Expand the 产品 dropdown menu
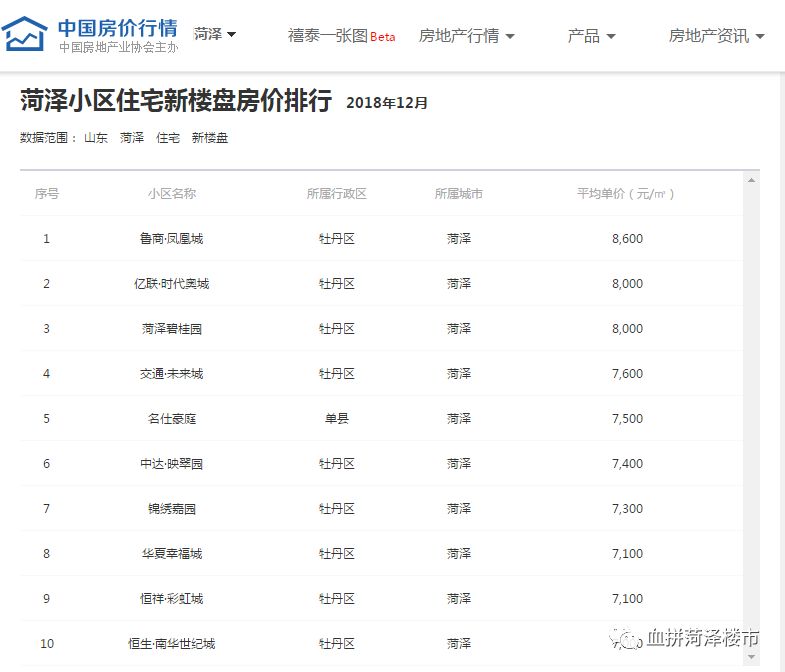Screen dimensions: 785x672 pos(591,36)
